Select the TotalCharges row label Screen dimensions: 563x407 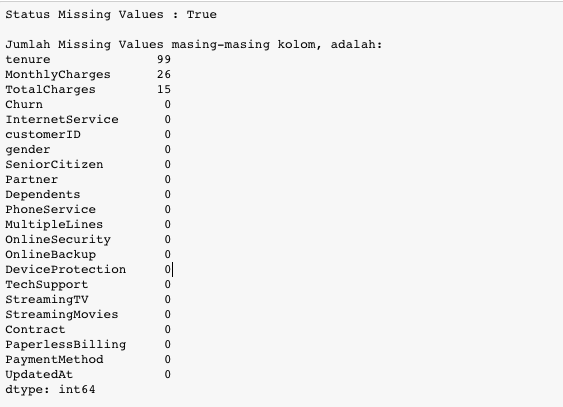point(50,89)
